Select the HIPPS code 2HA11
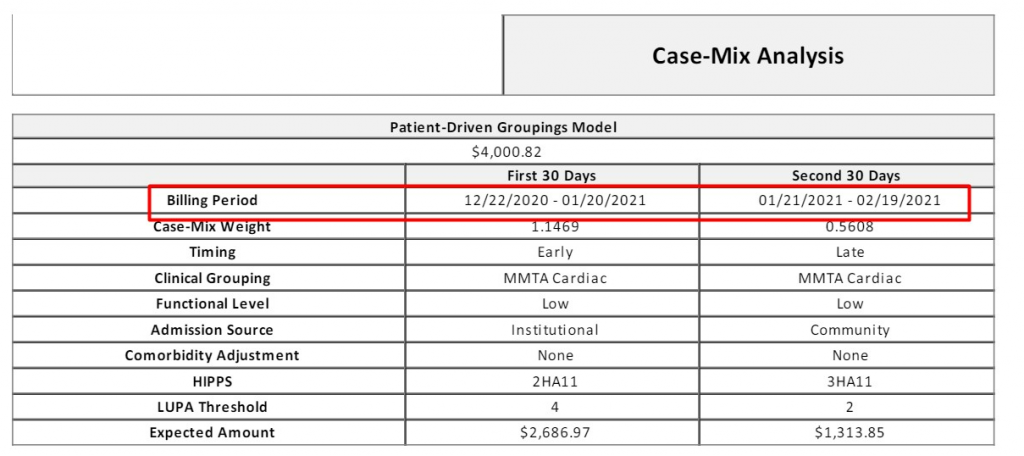Image resolution: width=1024 pixels, height=456 pixels. tap(555, 382)
